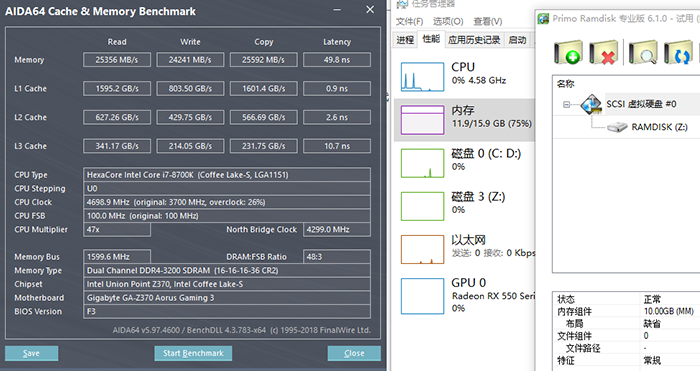Open the 查看(V) menu in Task Manager

(488, 21)
